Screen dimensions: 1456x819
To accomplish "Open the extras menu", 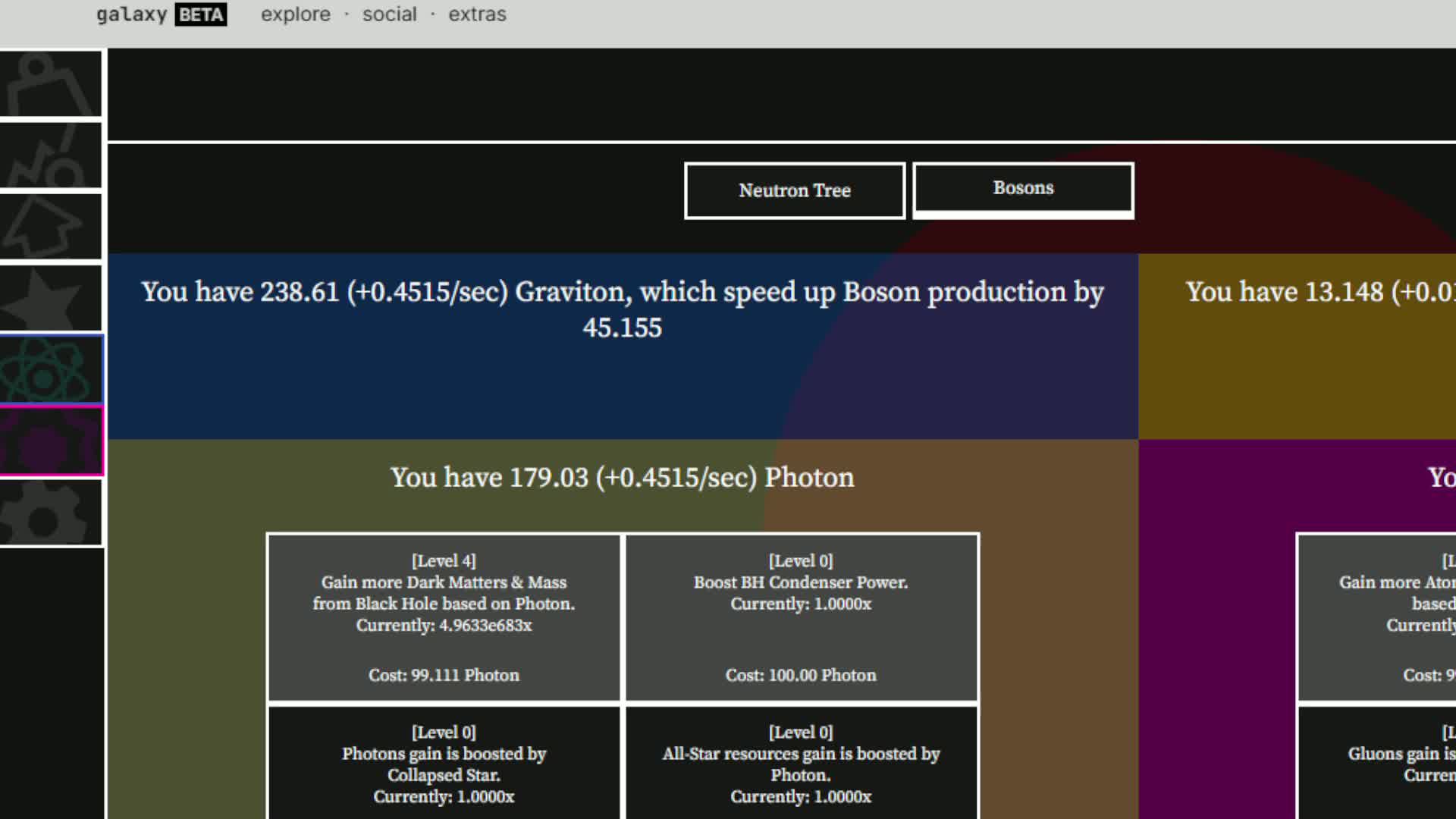I will coord(477,14).
